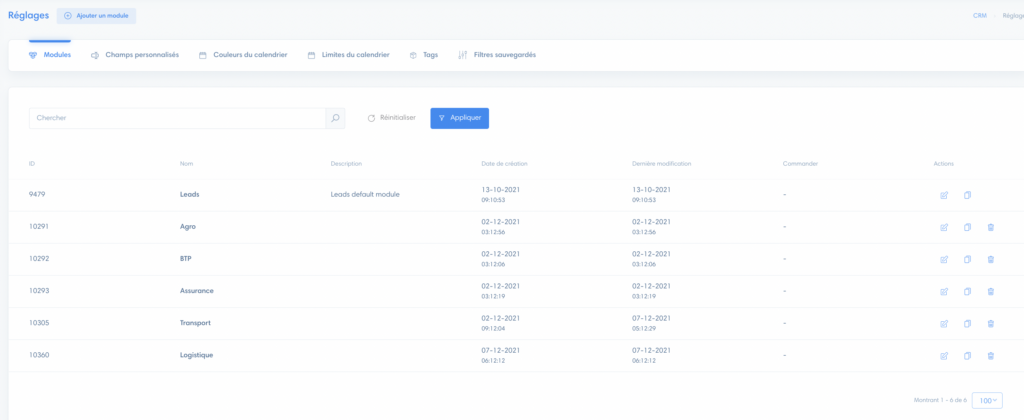
Task: Click the search magnifier icon
Action: pyautogui.click(x=335, y=118)
